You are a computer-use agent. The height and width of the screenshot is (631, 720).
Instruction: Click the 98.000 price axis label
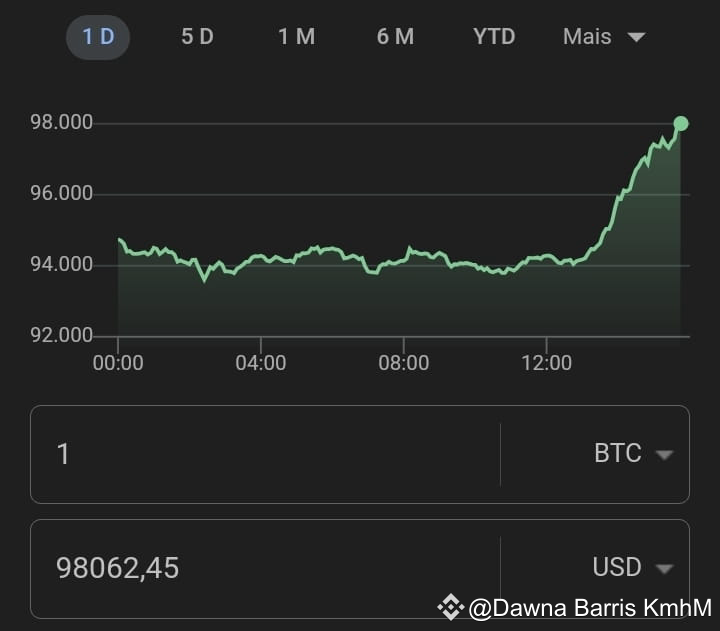(x=62, y=122)
